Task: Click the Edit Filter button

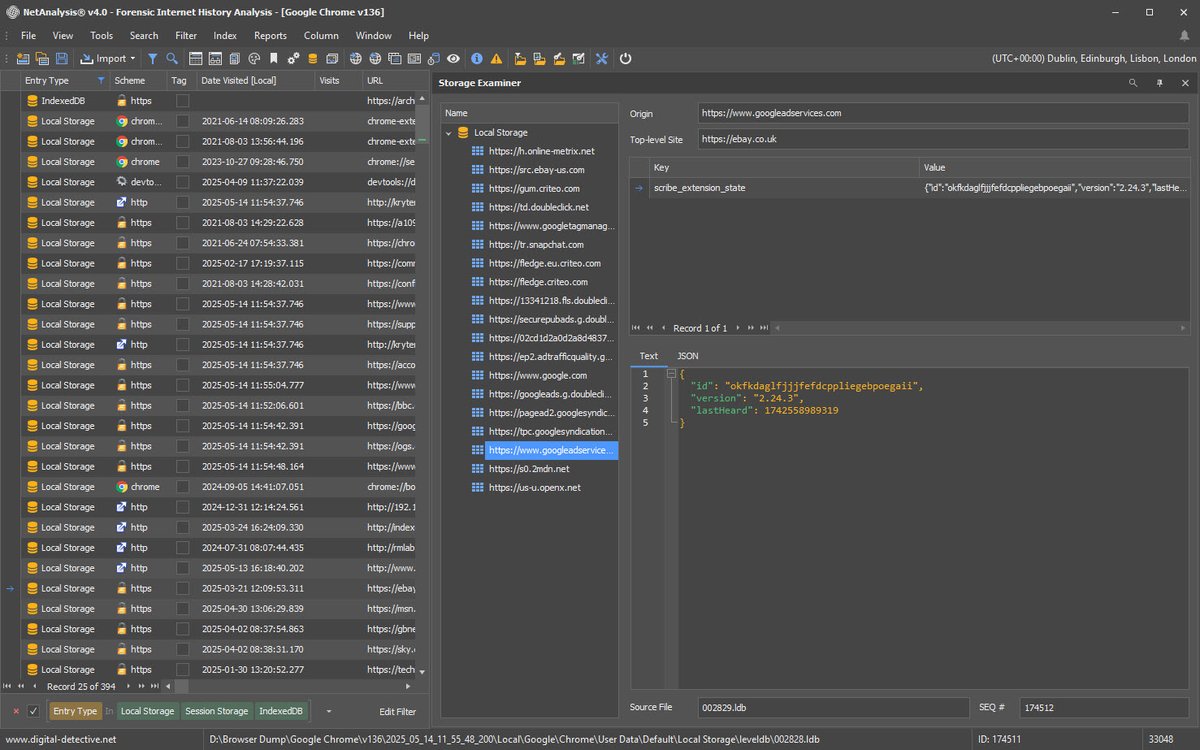Action: [397, 711]
